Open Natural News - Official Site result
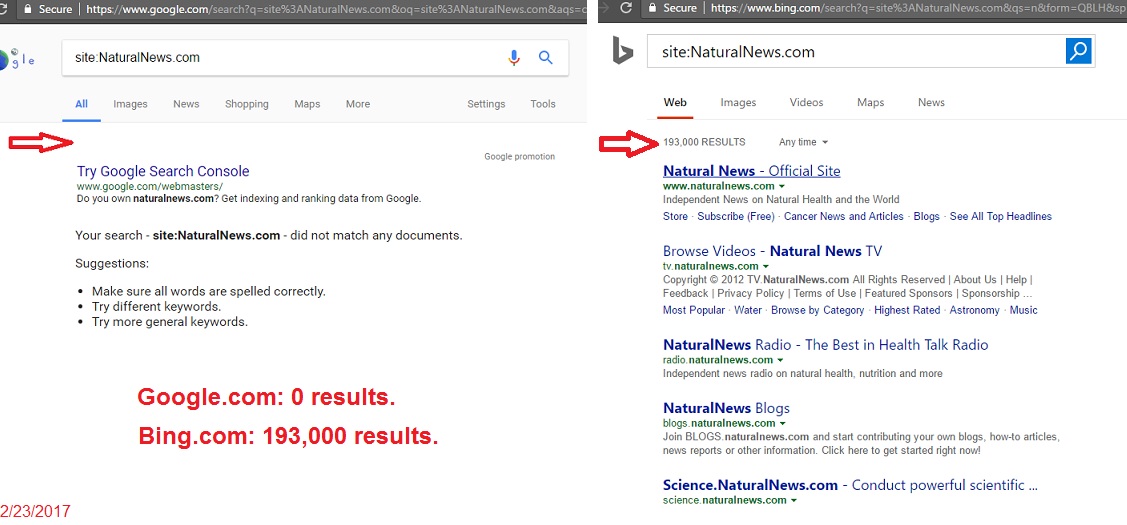Image resolution: width=1127 pixels, height=525 pixels. (751, 171)
